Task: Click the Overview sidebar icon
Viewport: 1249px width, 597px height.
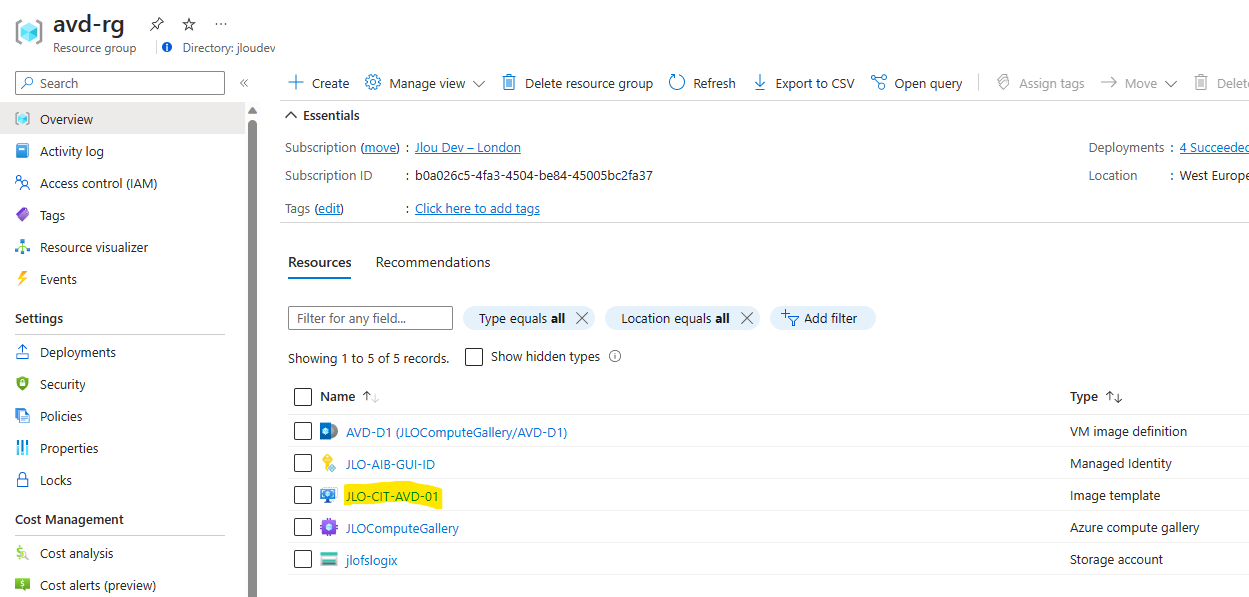Action: pyautogui.click(x=23, y=119)
